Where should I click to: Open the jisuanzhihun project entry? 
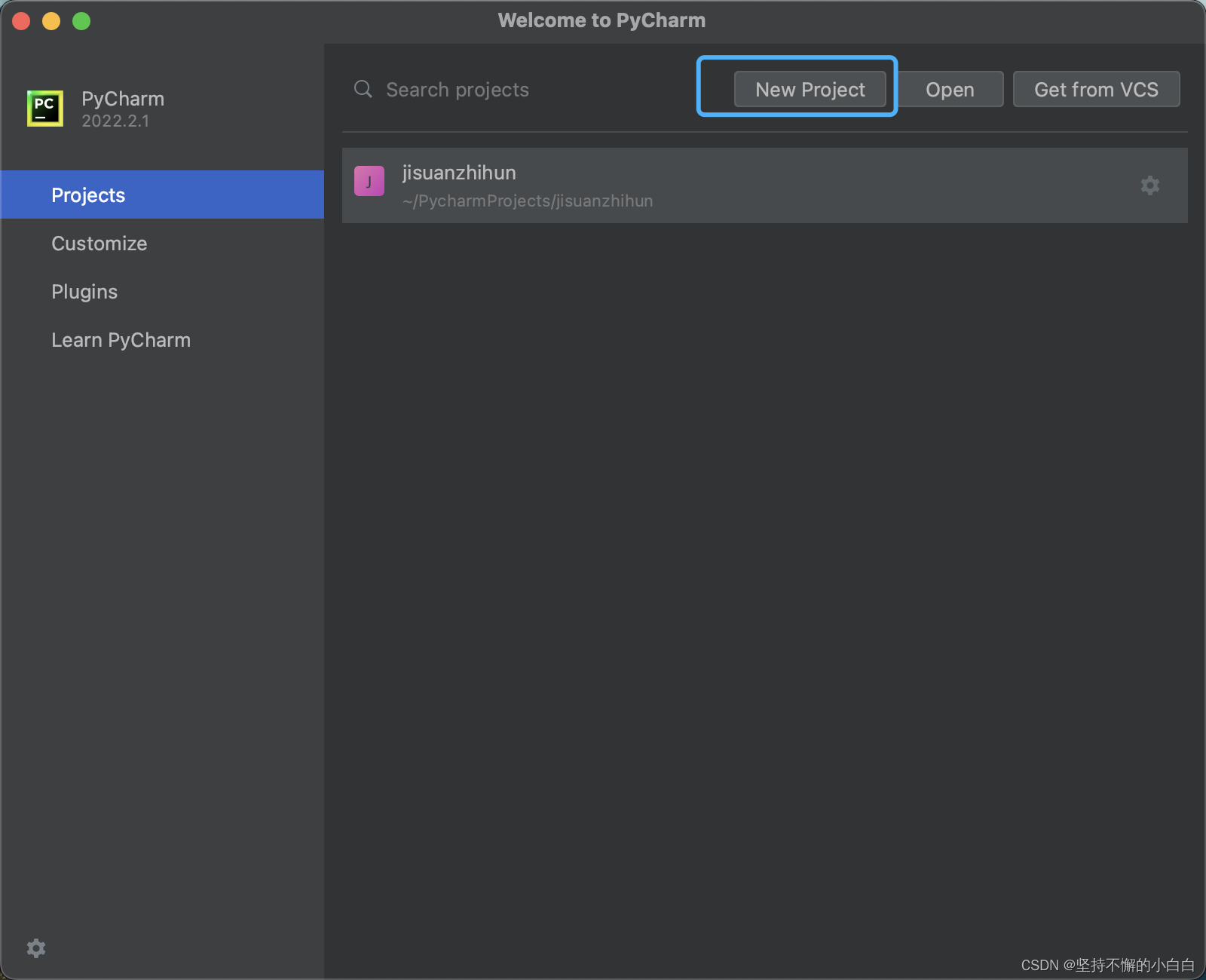coord(764,185)
